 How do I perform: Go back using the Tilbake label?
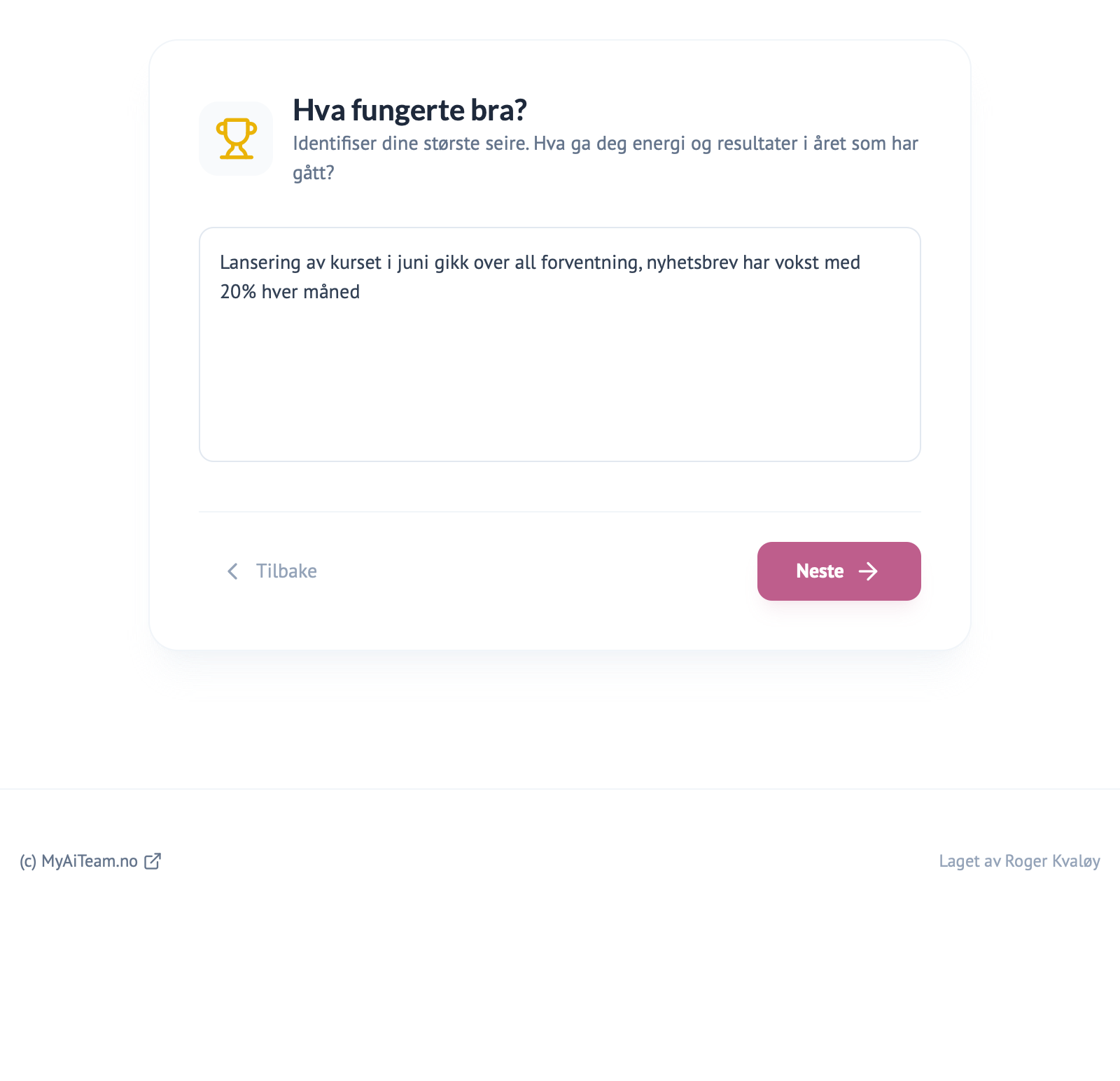[286, 571]
